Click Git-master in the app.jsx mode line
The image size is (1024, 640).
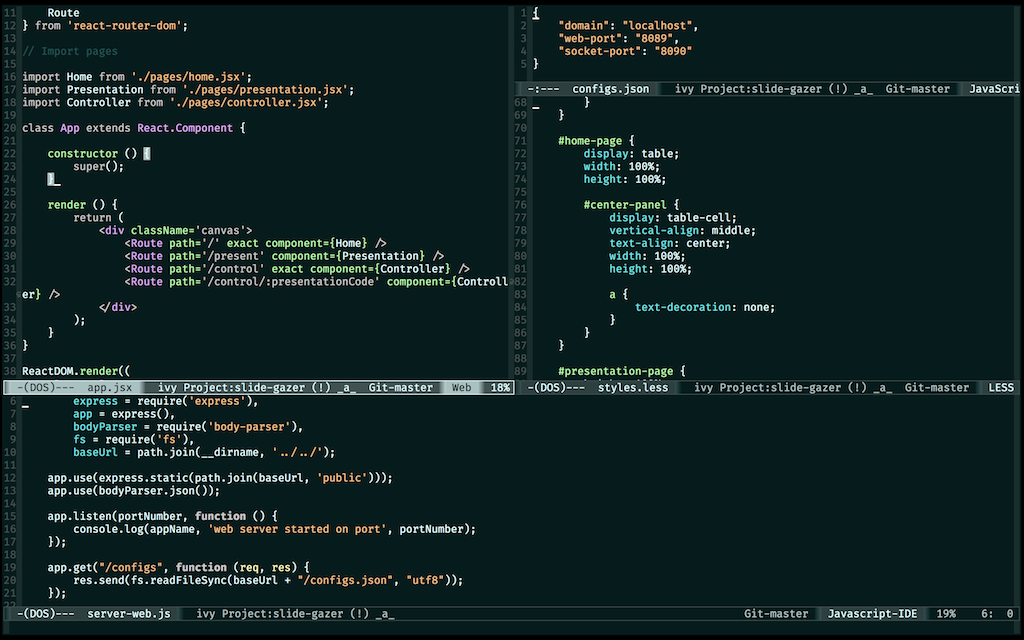click(x=400, y=387)
